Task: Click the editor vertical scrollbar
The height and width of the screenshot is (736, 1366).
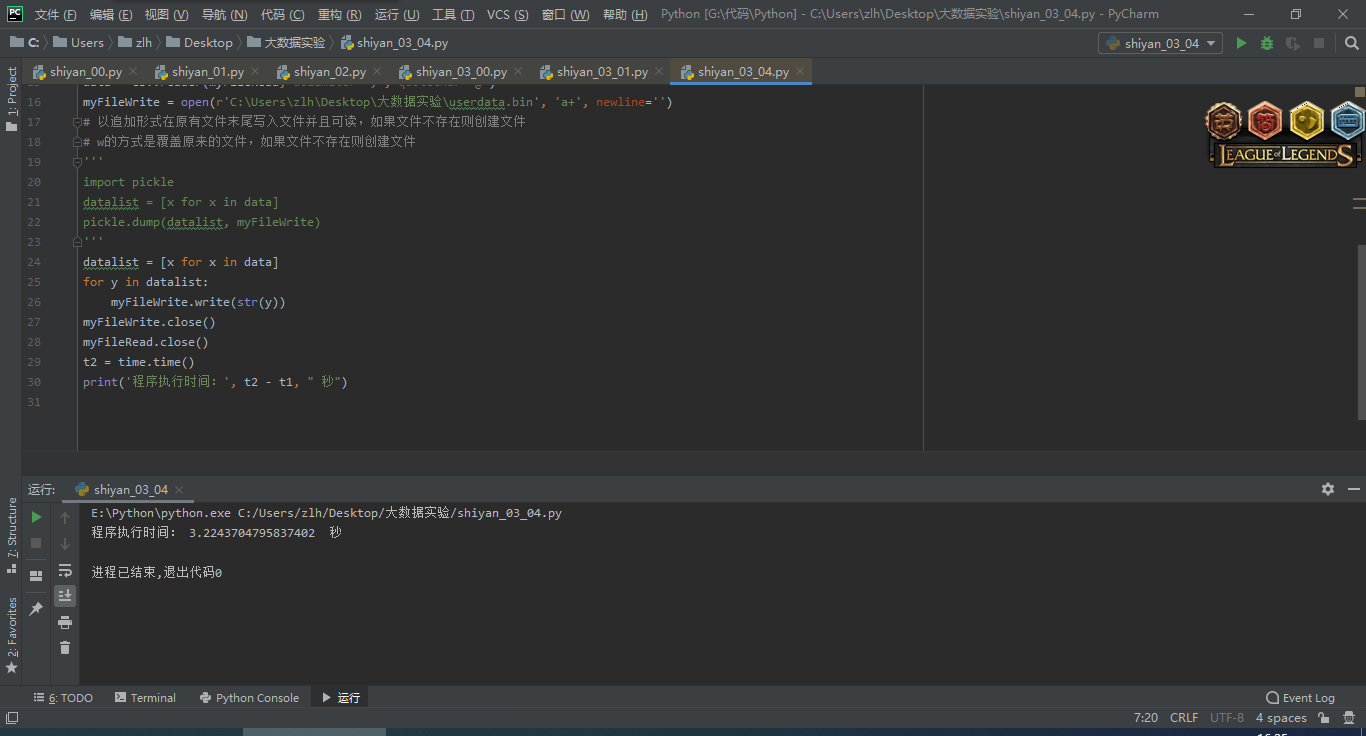Action: pos(1360,330)
